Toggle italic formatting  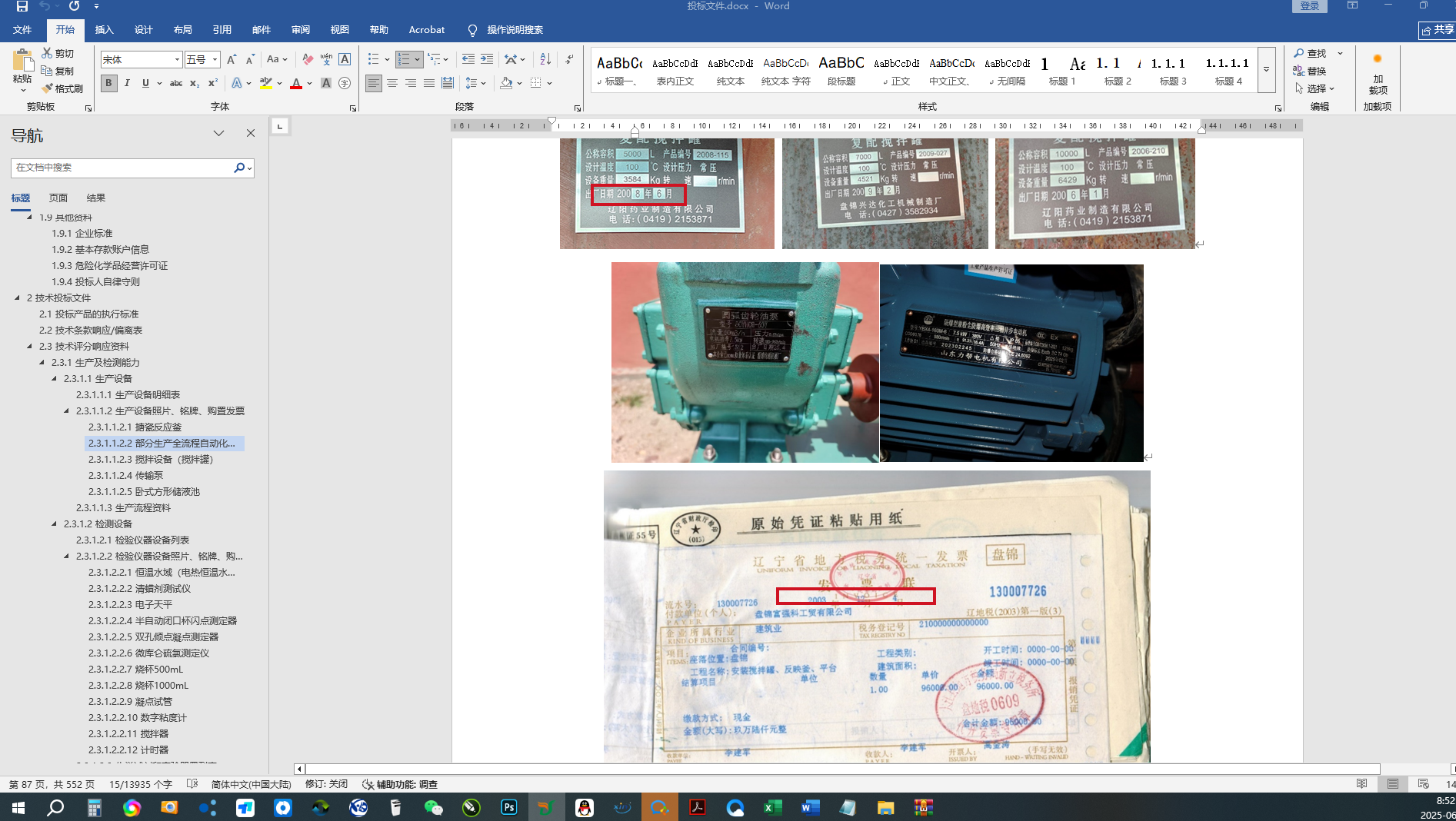point(127,83)
